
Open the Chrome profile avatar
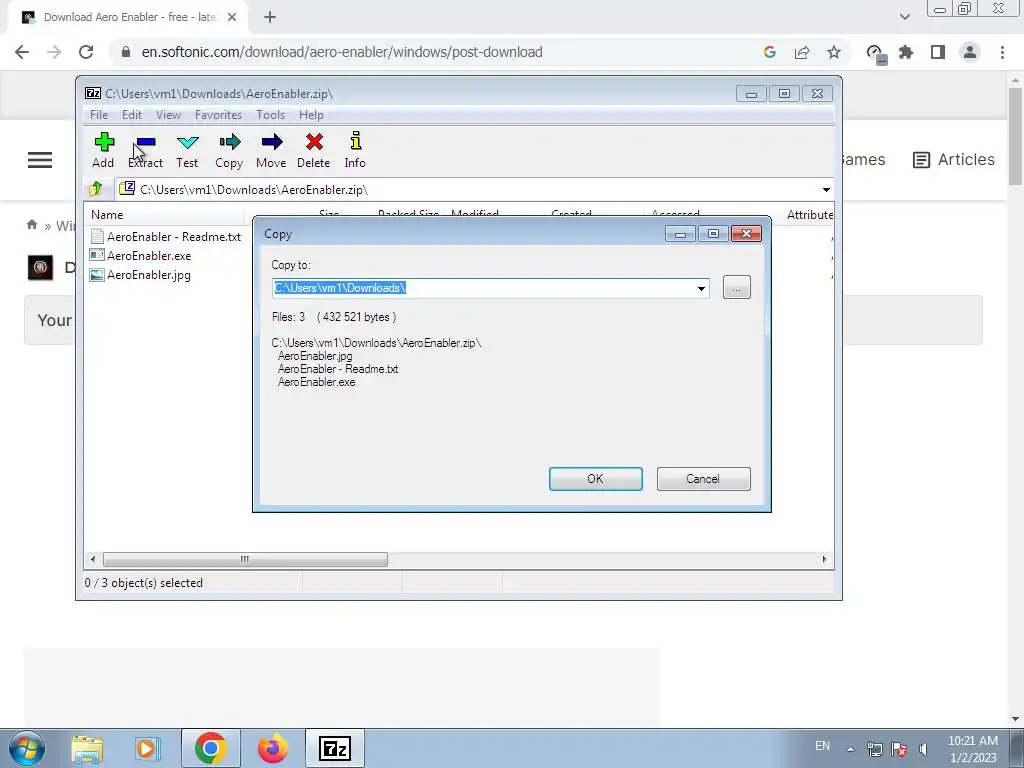pyautogui.click(x=970, y=52)
